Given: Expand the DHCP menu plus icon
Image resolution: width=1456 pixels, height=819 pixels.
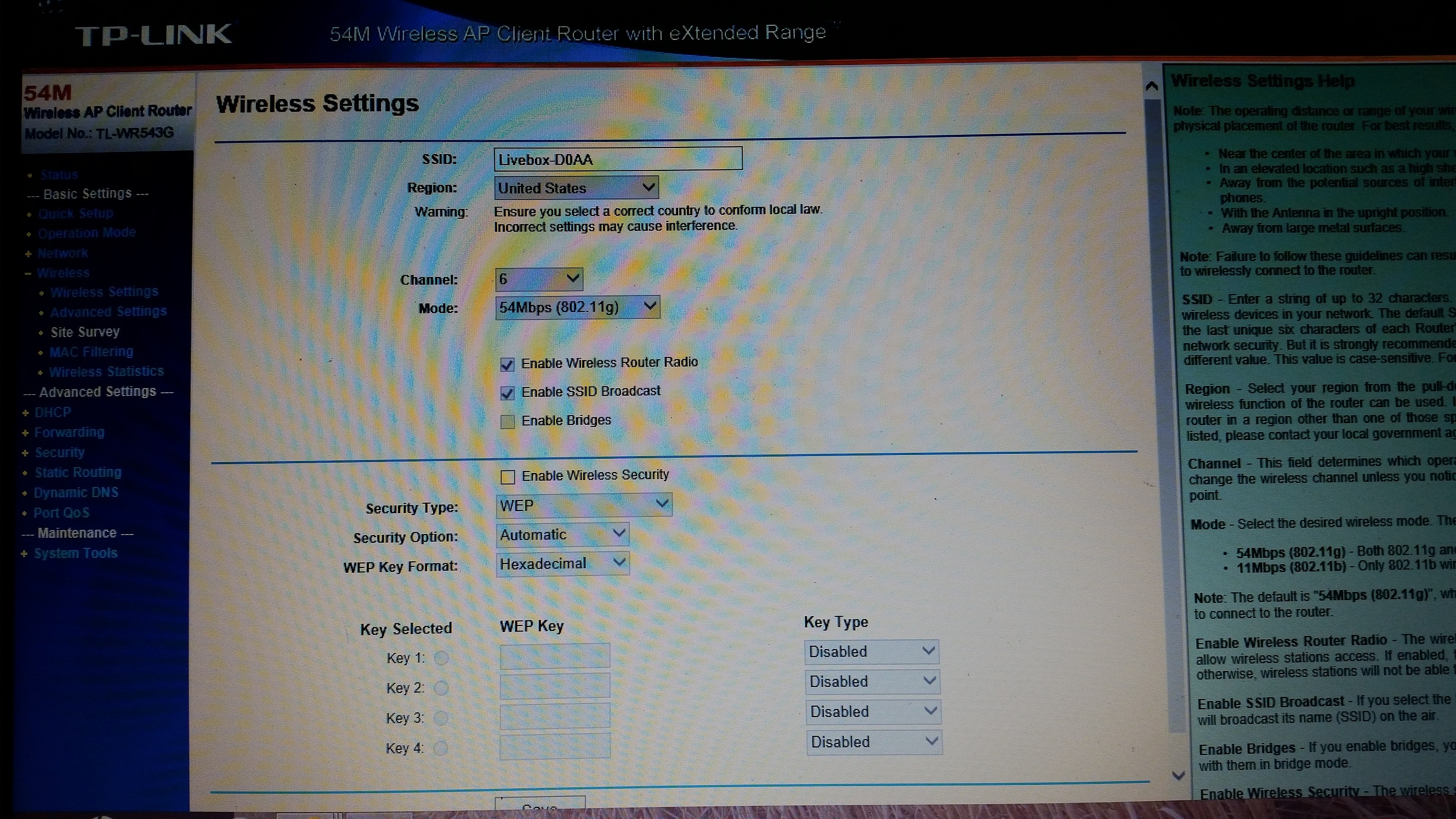Looking at the screenshot, I should point(25,413).
